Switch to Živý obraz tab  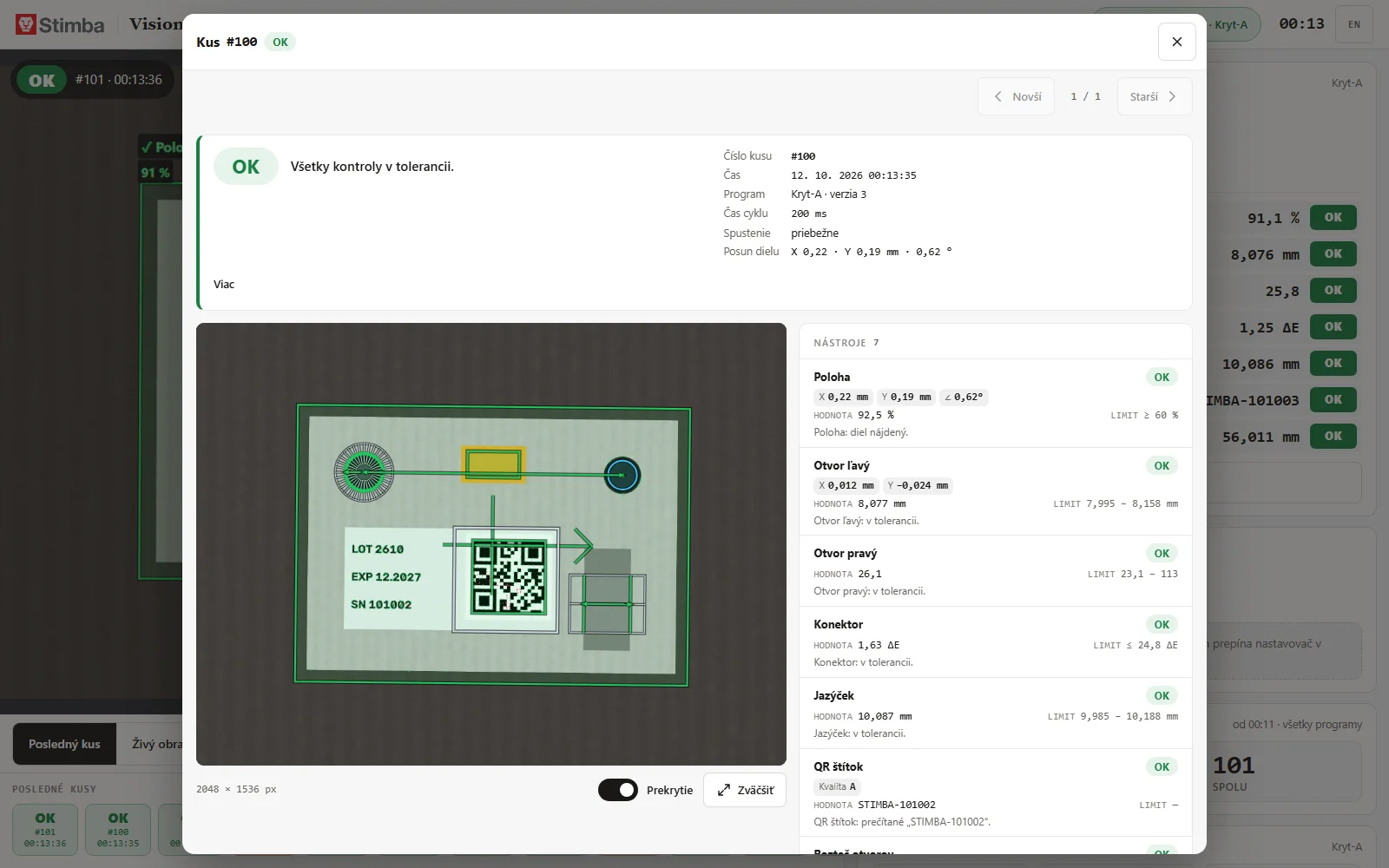pos(157,744)
